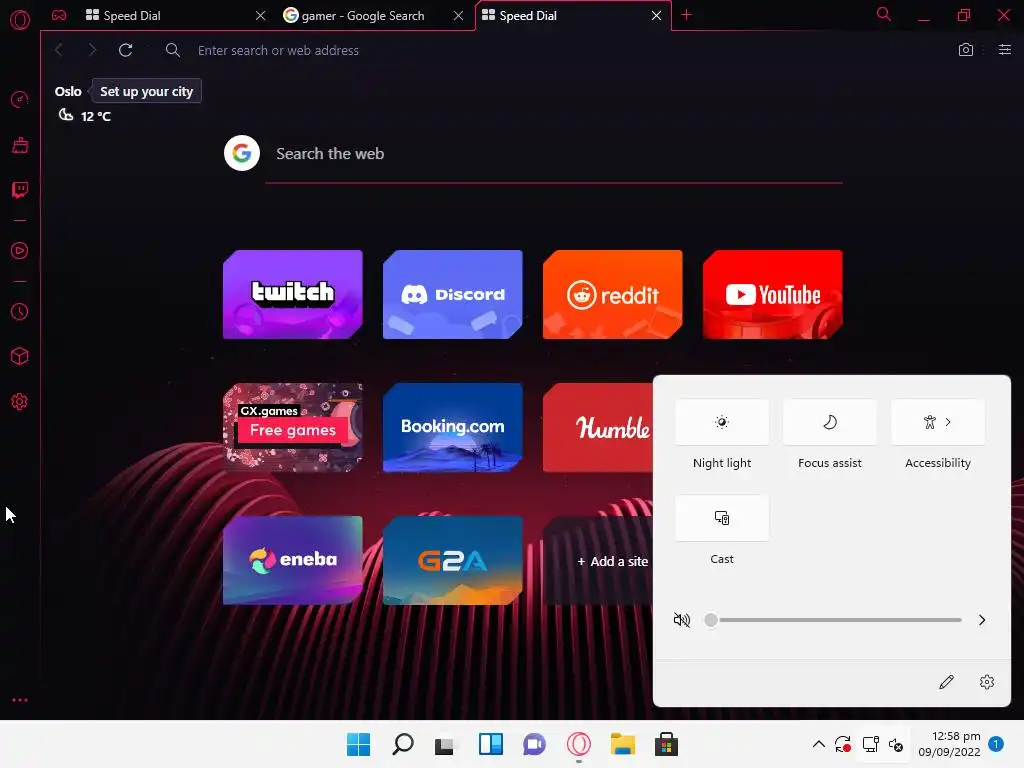Open Booking.com speed dial tile
Viewport: 1024px width, 768px height.
pos(453,428)
